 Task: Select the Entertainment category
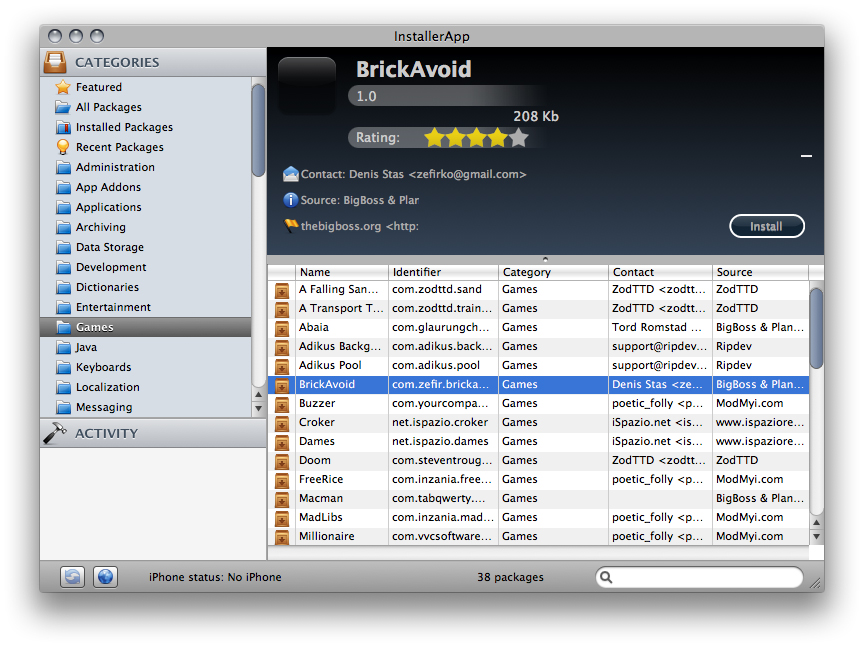click(x=145, y=307)
